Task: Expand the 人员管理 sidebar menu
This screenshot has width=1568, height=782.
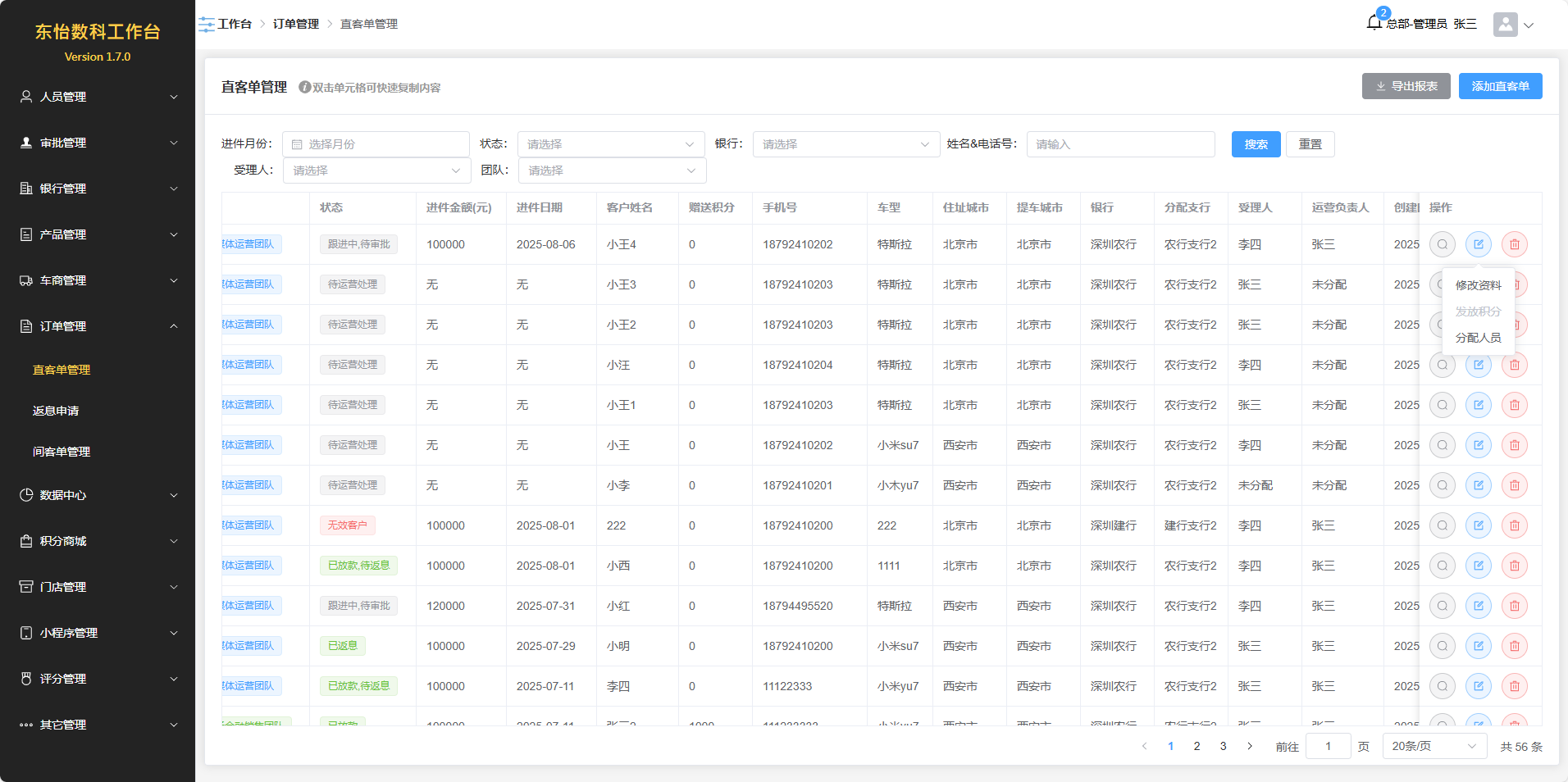Action: (x=98, y=97)
